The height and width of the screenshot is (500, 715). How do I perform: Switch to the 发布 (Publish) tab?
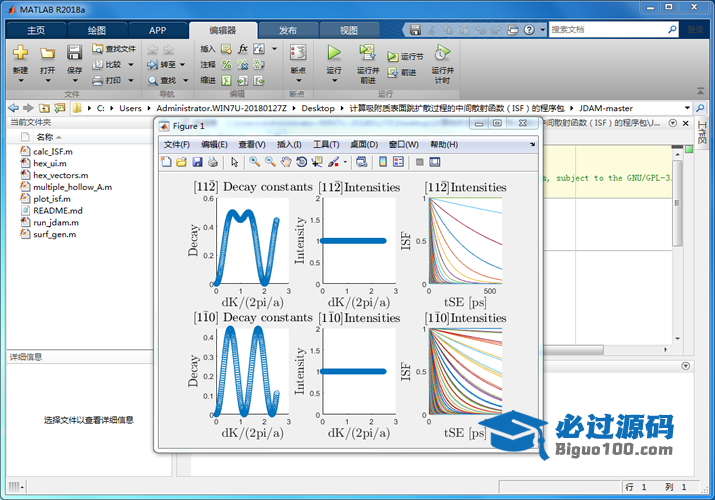pyautogui.click(x=288, y=30)
